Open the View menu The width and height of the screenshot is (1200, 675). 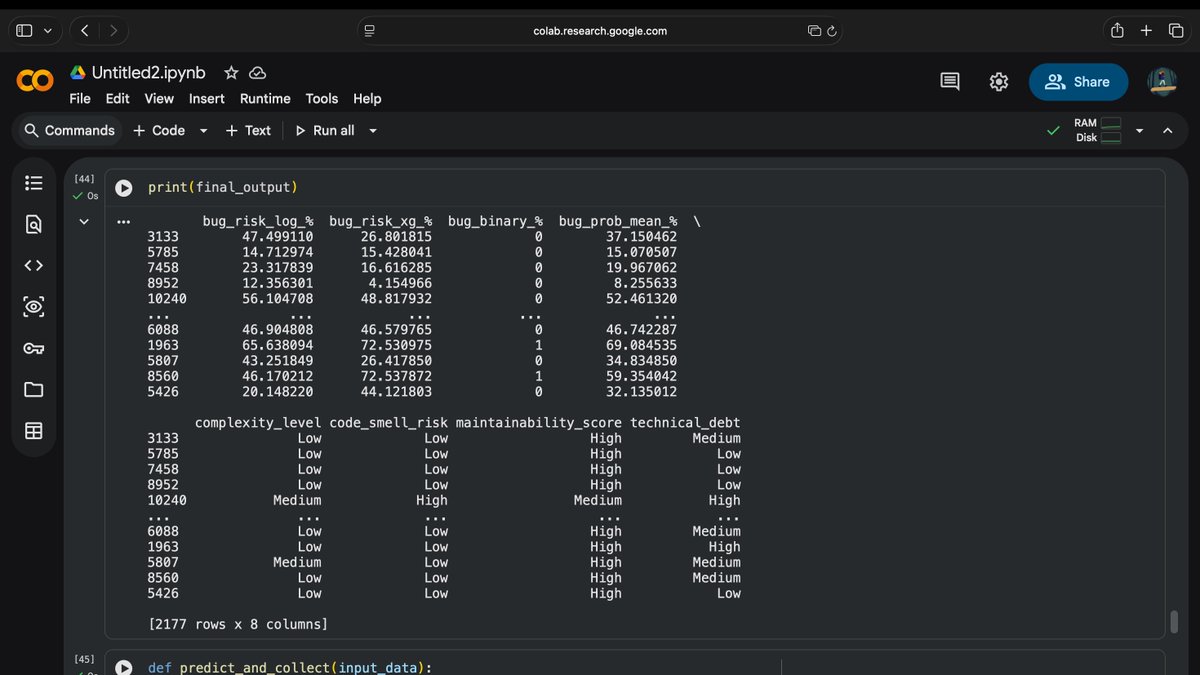pyautogui.click(x=159, y=99)
